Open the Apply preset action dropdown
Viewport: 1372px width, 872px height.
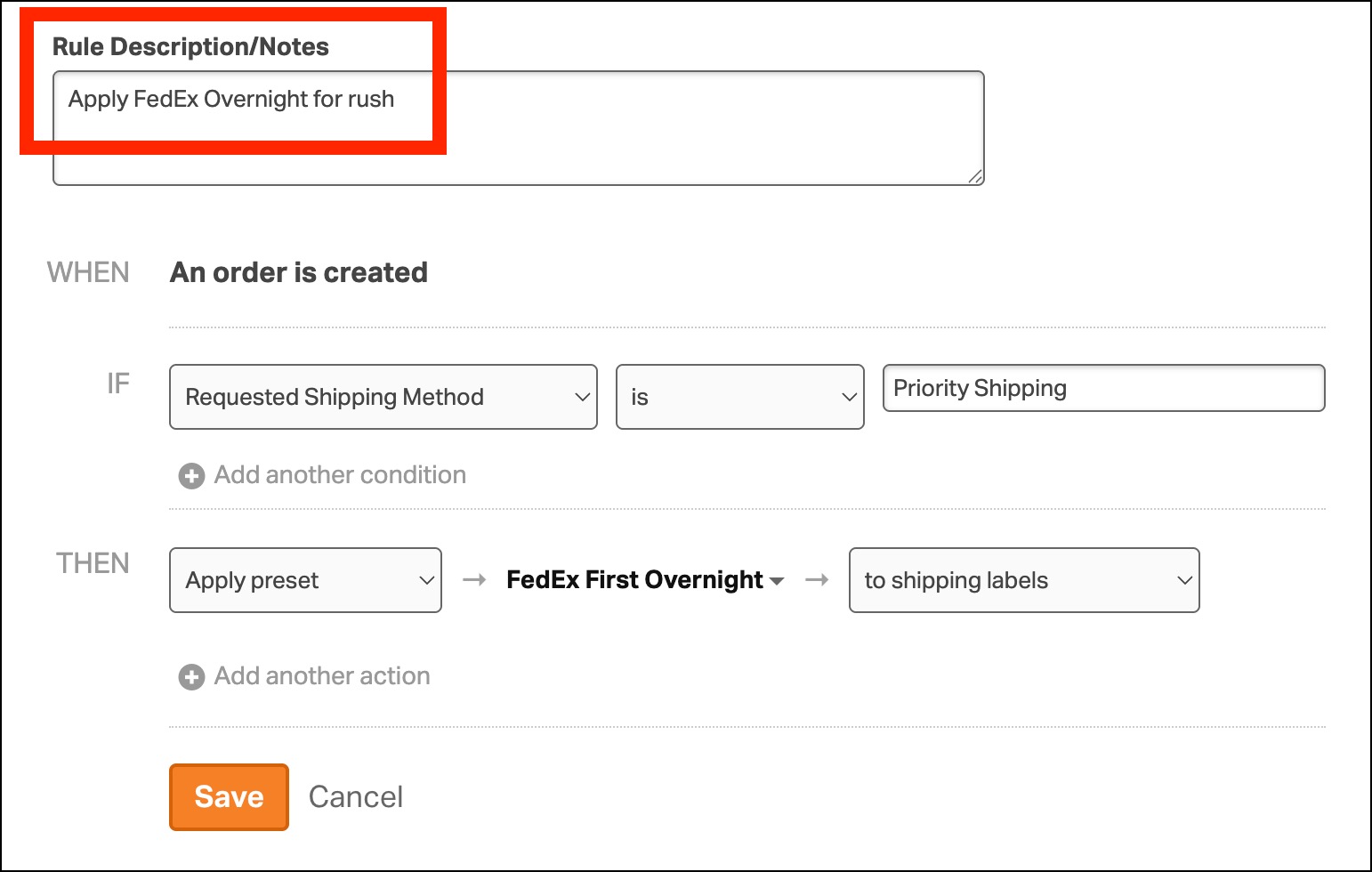[x=305, y=580]
